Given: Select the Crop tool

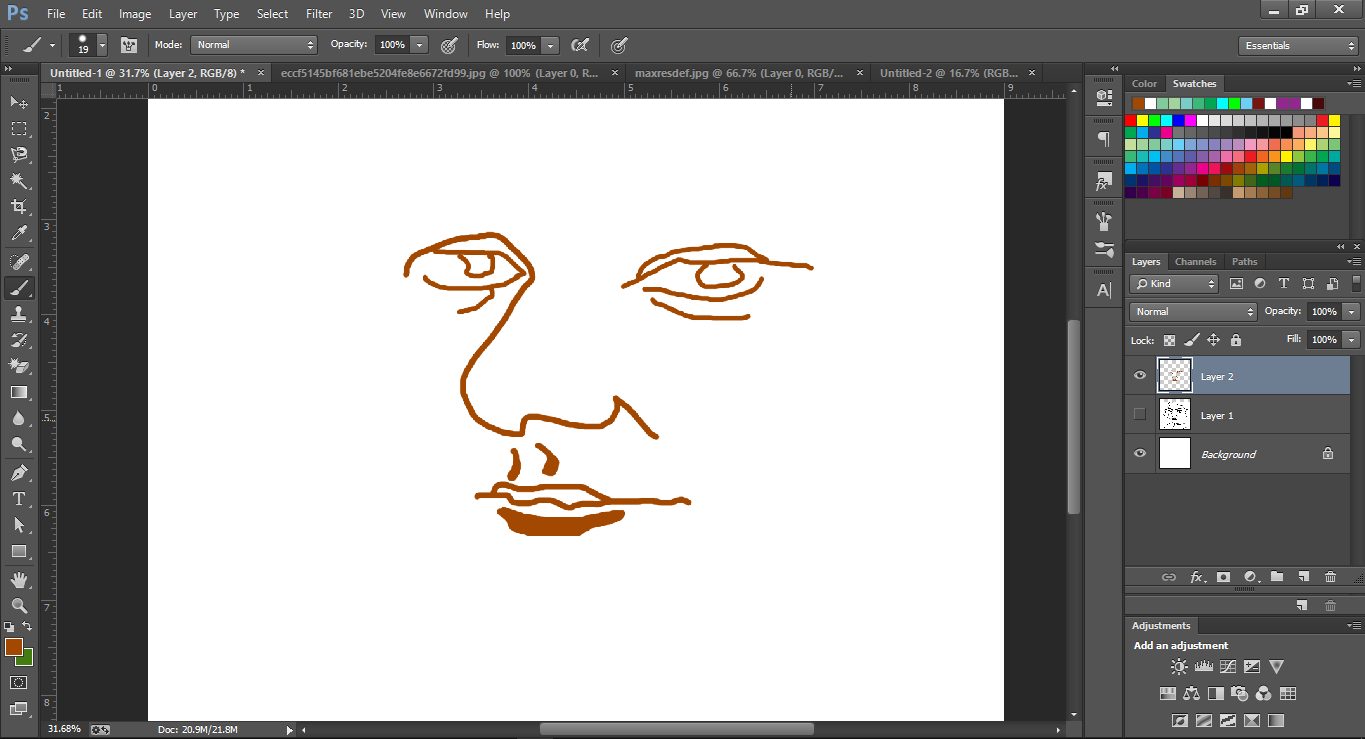Looking at the screenshot, I should tap(19, 207).
